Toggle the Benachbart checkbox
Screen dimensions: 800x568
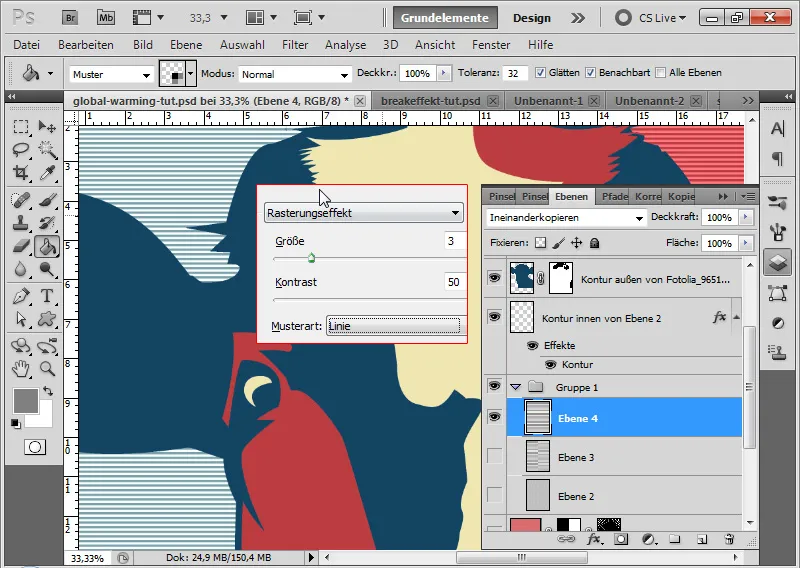click(x=590, y=73)
